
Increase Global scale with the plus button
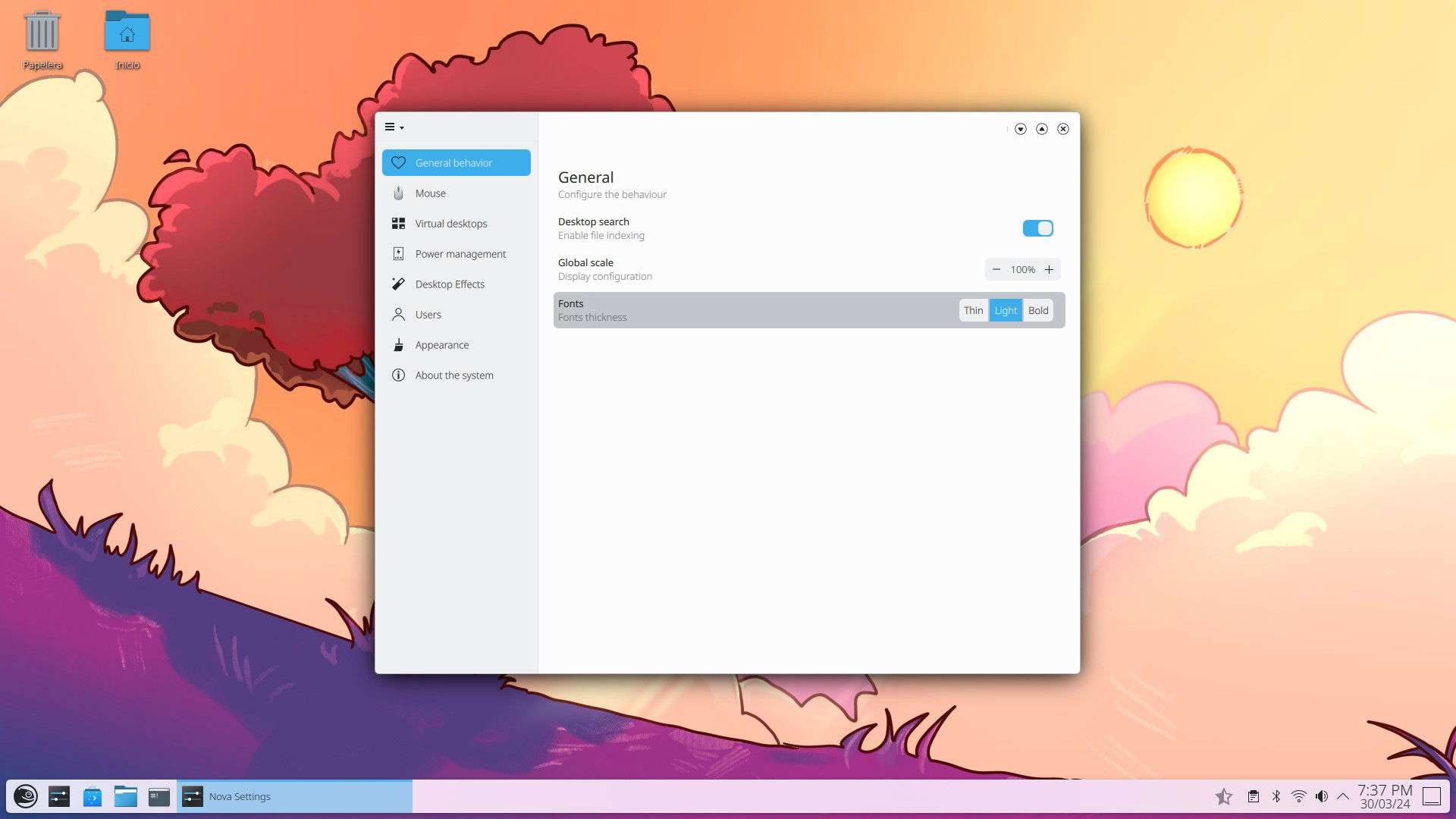click(x=1050, y=269)
